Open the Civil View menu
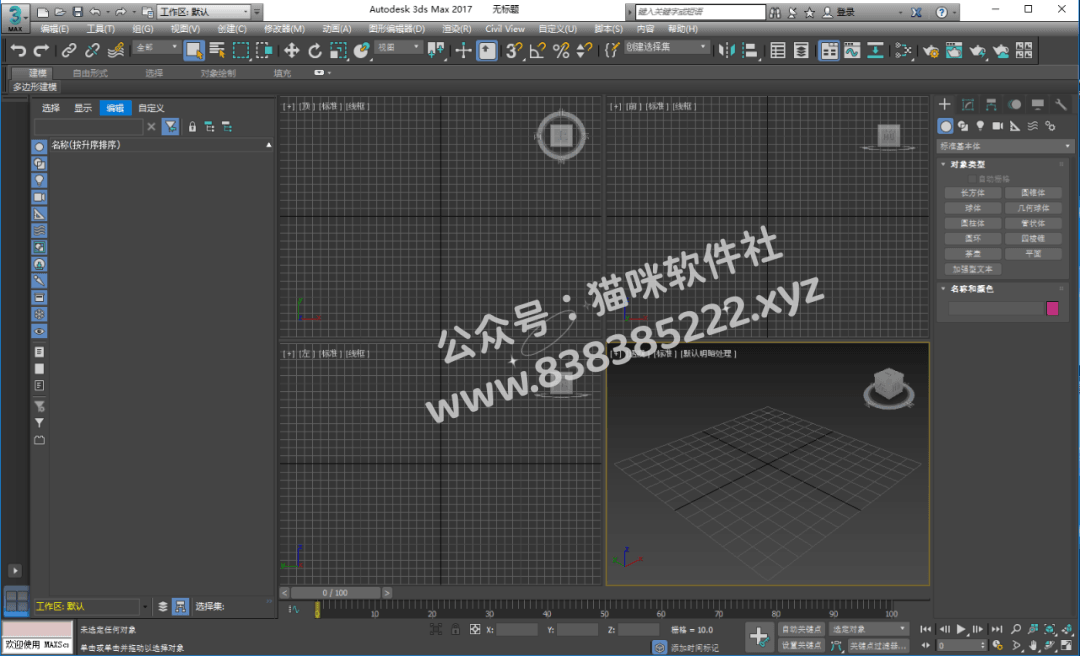1080x656 pixels. pyautogui.click(x=505, y=29)
